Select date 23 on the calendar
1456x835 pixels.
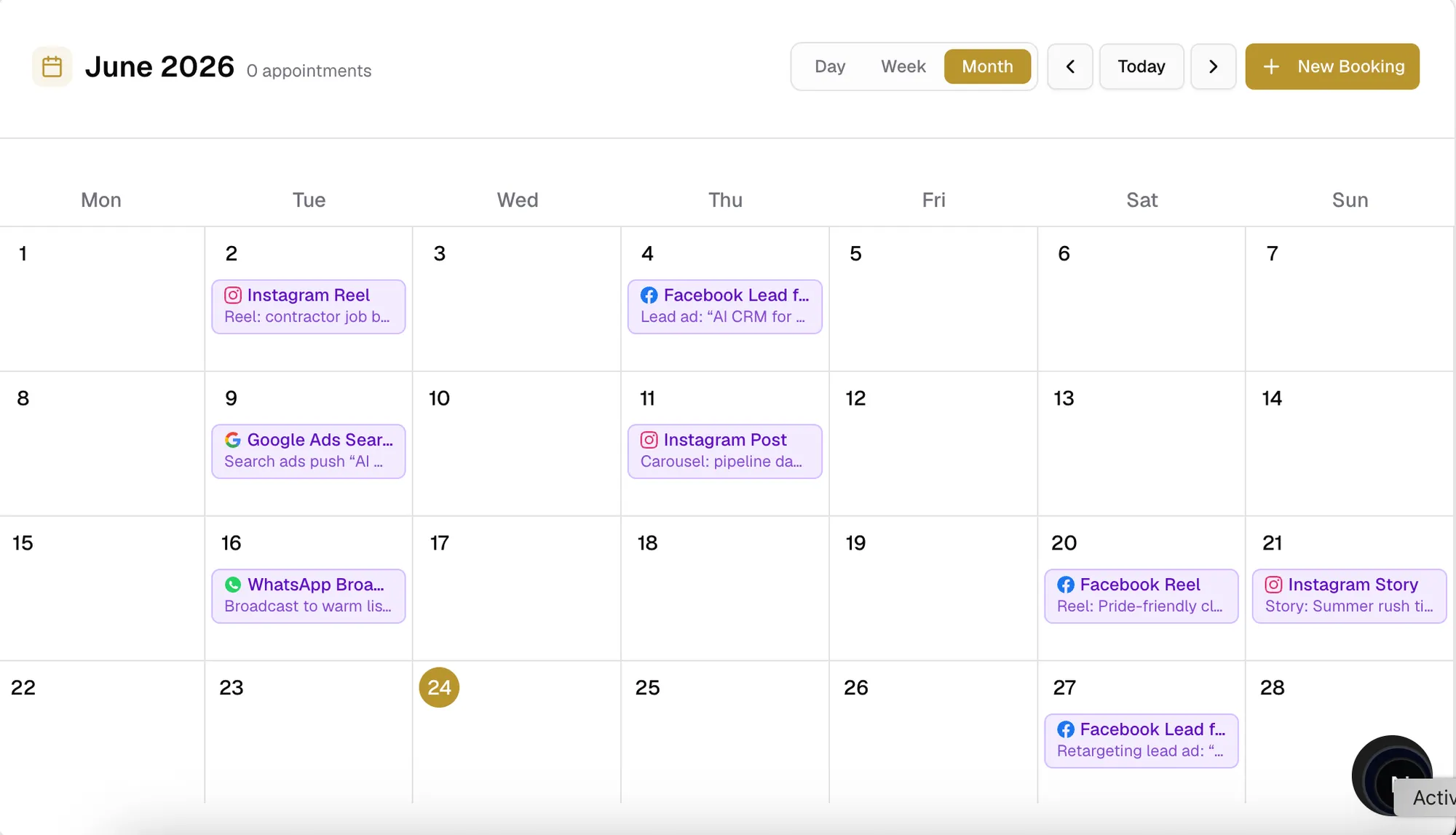tap(232, 688)
